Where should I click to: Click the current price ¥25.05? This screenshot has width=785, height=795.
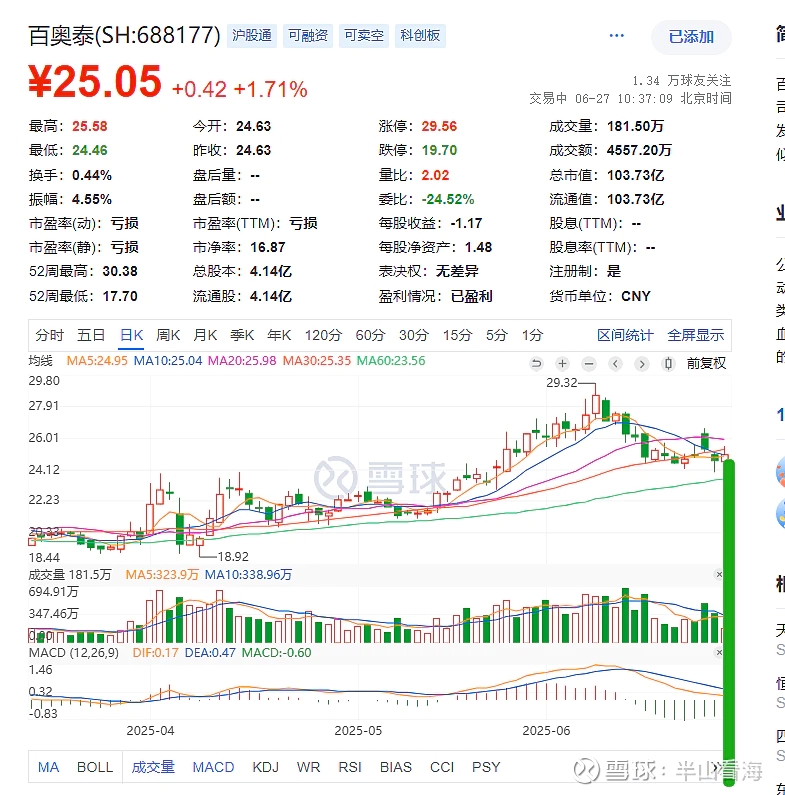click(95, 82)
